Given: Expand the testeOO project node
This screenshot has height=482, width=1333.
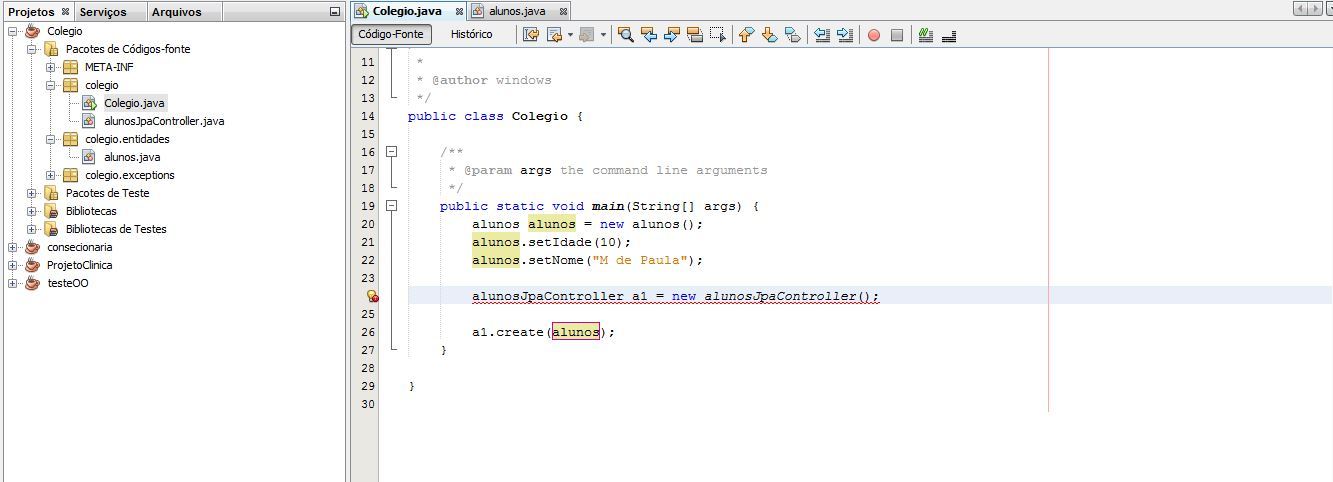Looking at the screenshot, I should 12,283.
